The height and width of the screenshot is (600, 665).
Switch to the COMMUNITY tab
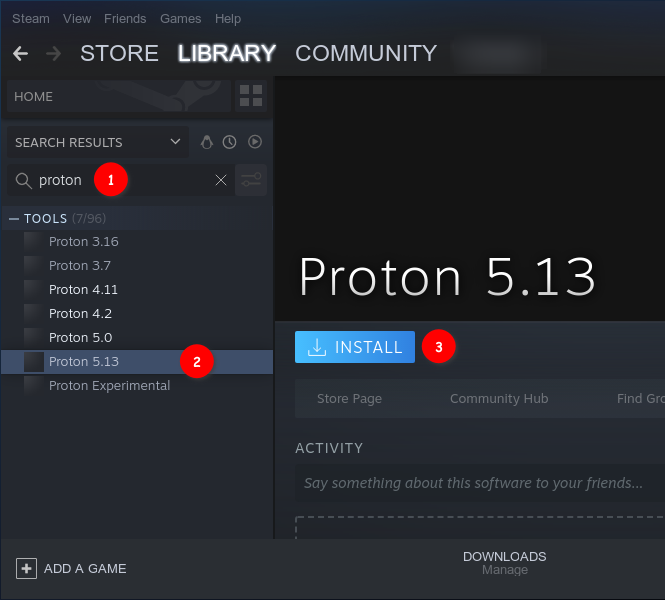366,53
